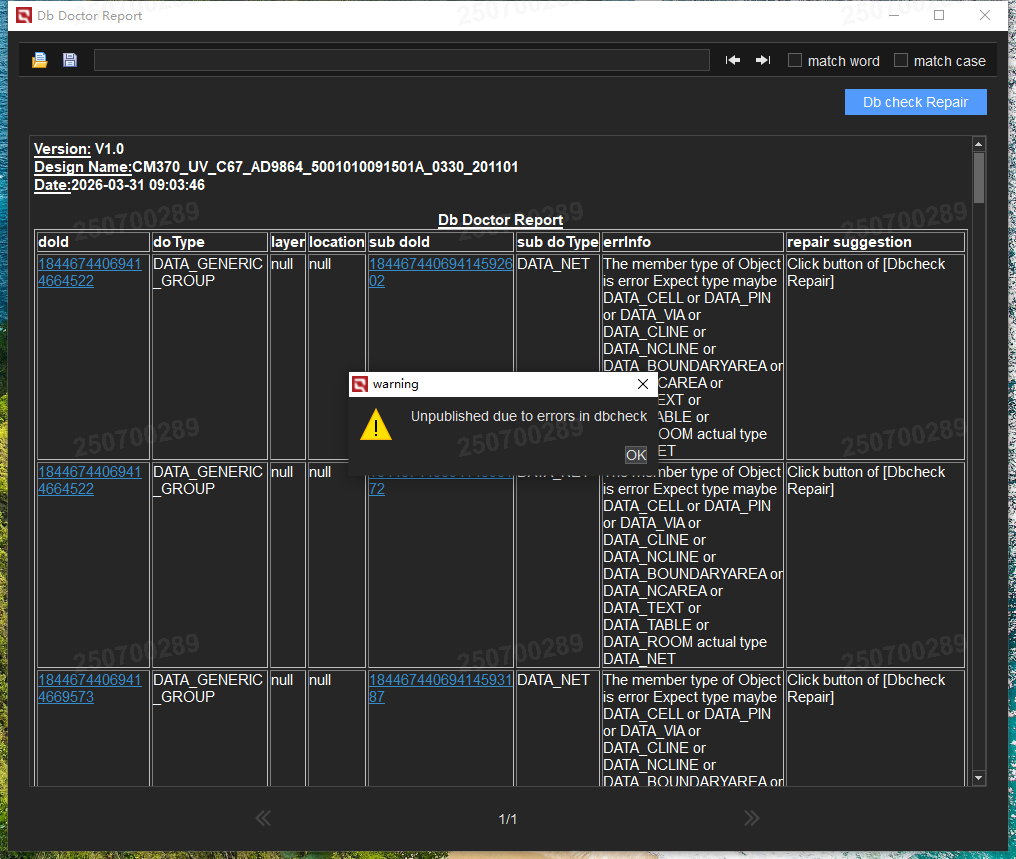Confirm the warning with OK
1016x859 pixels.
coord(636,455)
